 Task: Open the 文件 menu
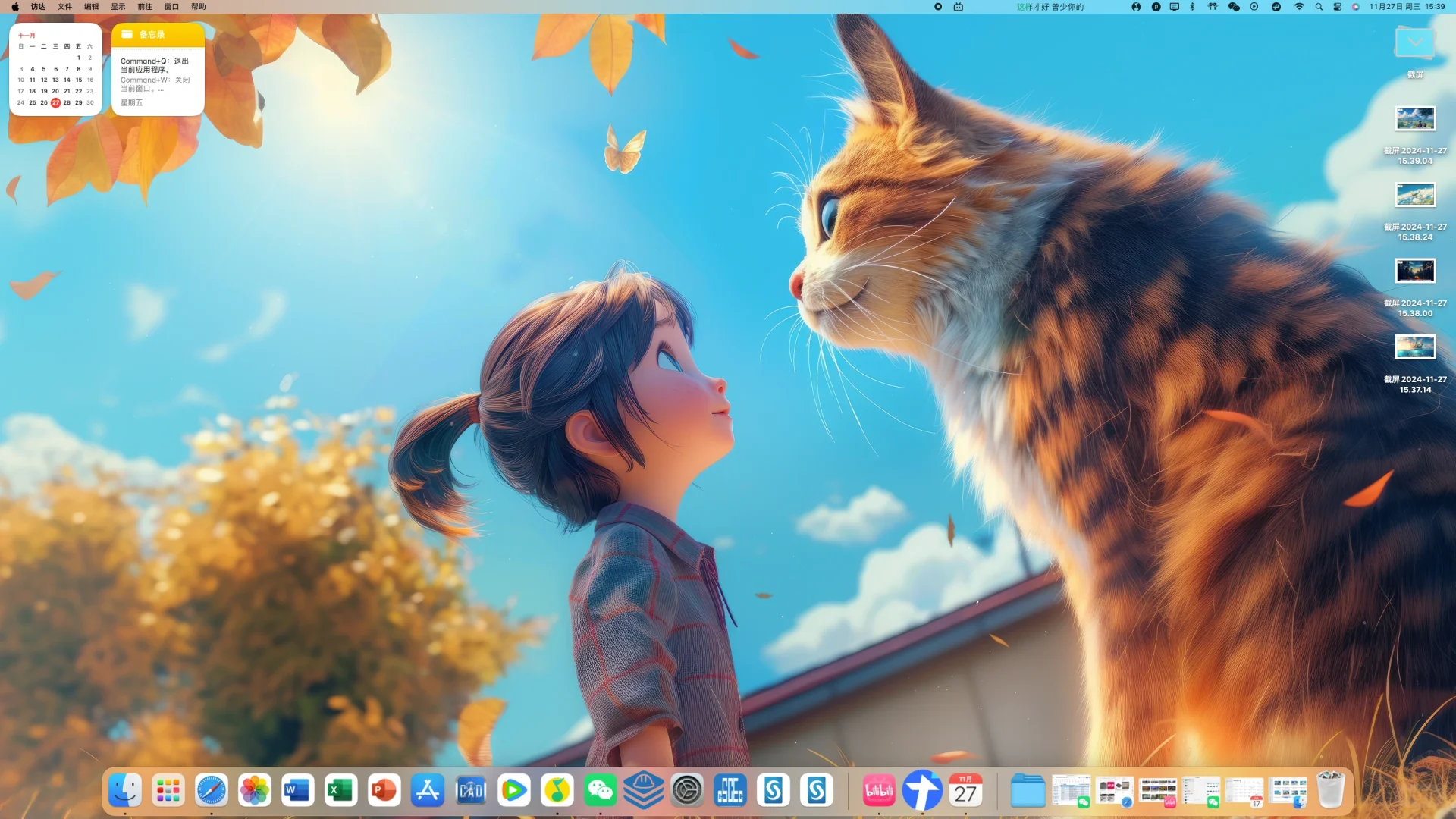64,7
